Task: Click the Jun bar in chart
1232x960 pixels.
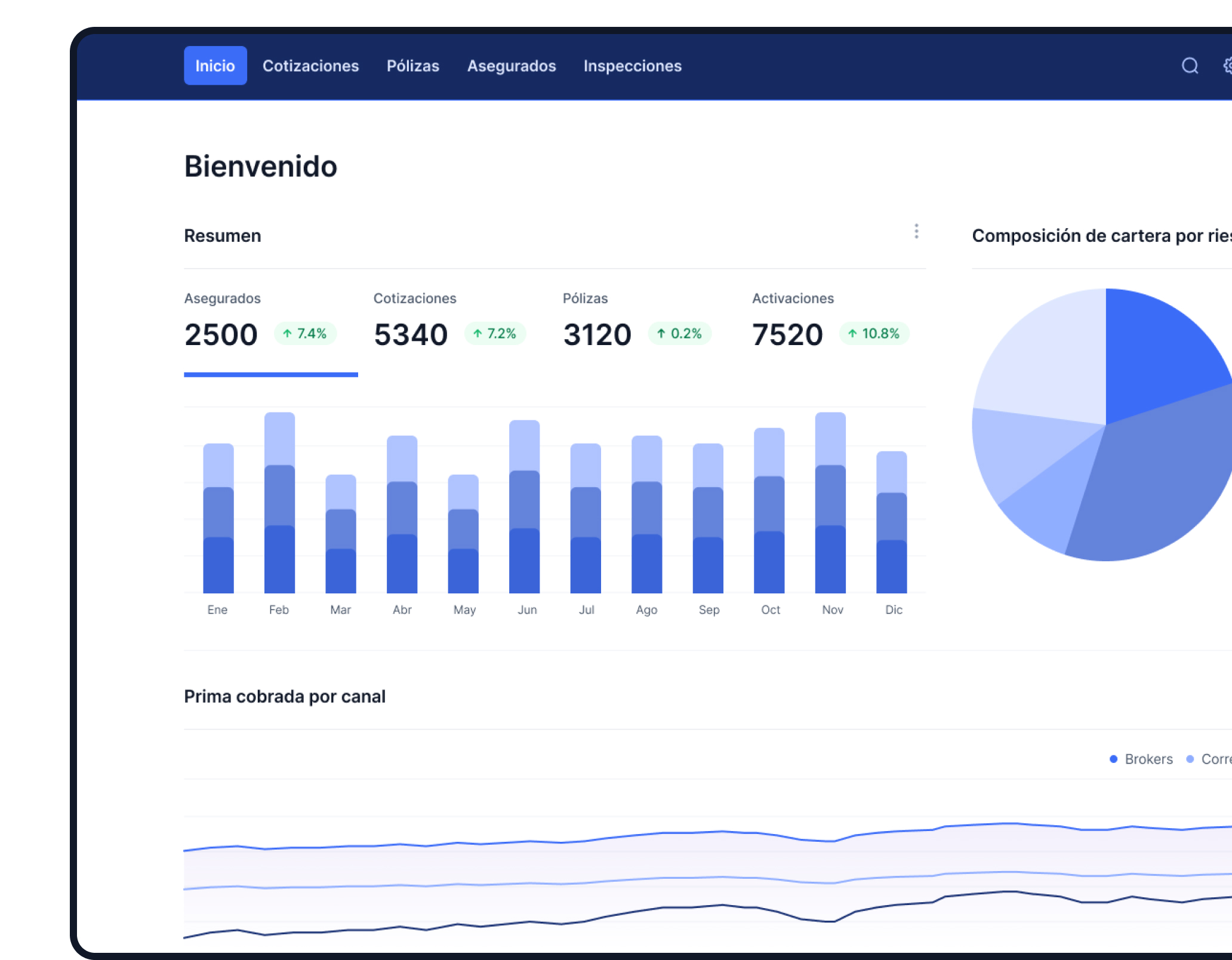Action: click(524, 507)
